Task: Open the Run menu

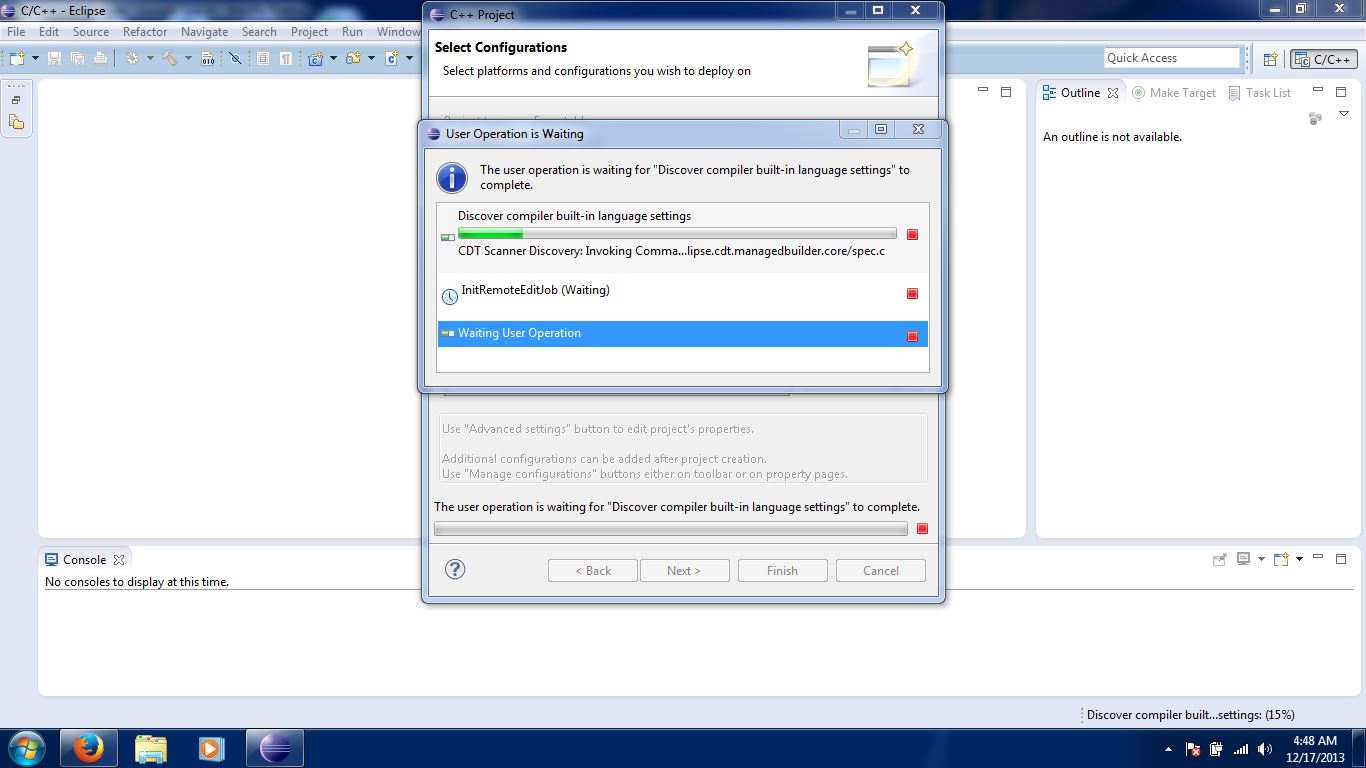Action: pyautogui.click(x=352, y=32)
